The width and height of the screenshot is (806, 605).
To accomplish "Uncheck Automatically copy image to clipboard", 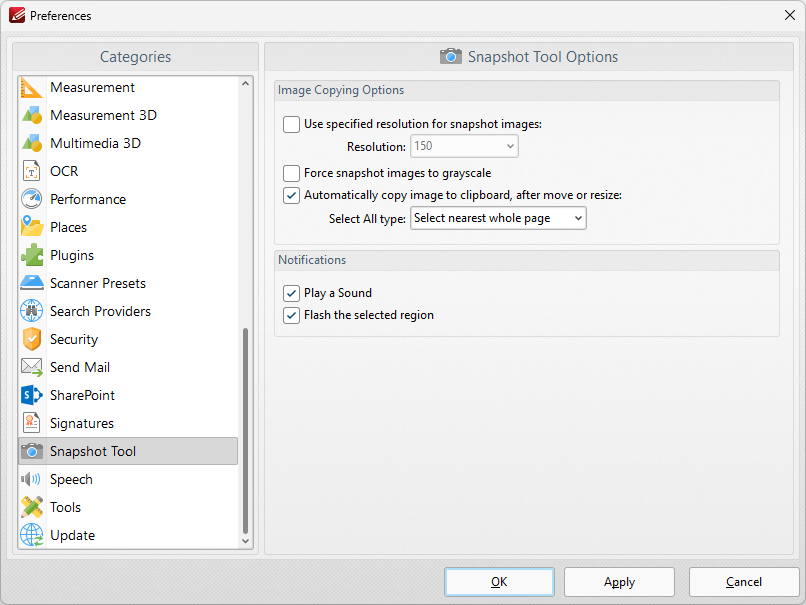I will click(291, 195).
